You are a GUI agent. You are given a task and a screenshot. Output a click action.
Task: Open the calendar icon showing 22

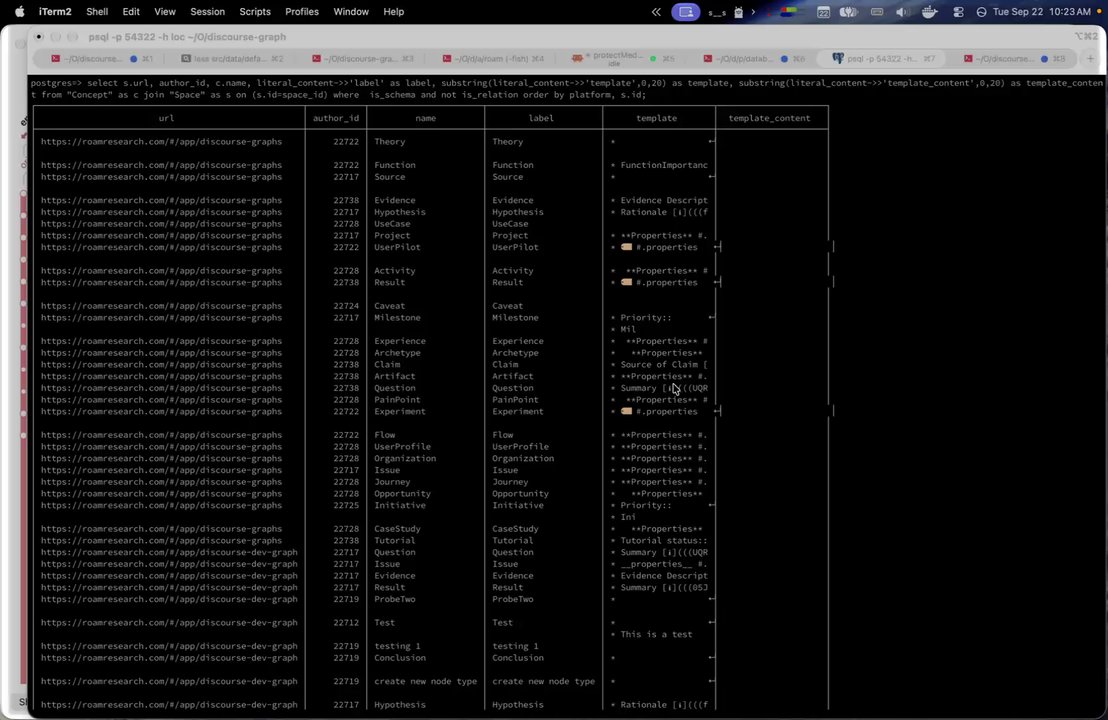point(823,12)
